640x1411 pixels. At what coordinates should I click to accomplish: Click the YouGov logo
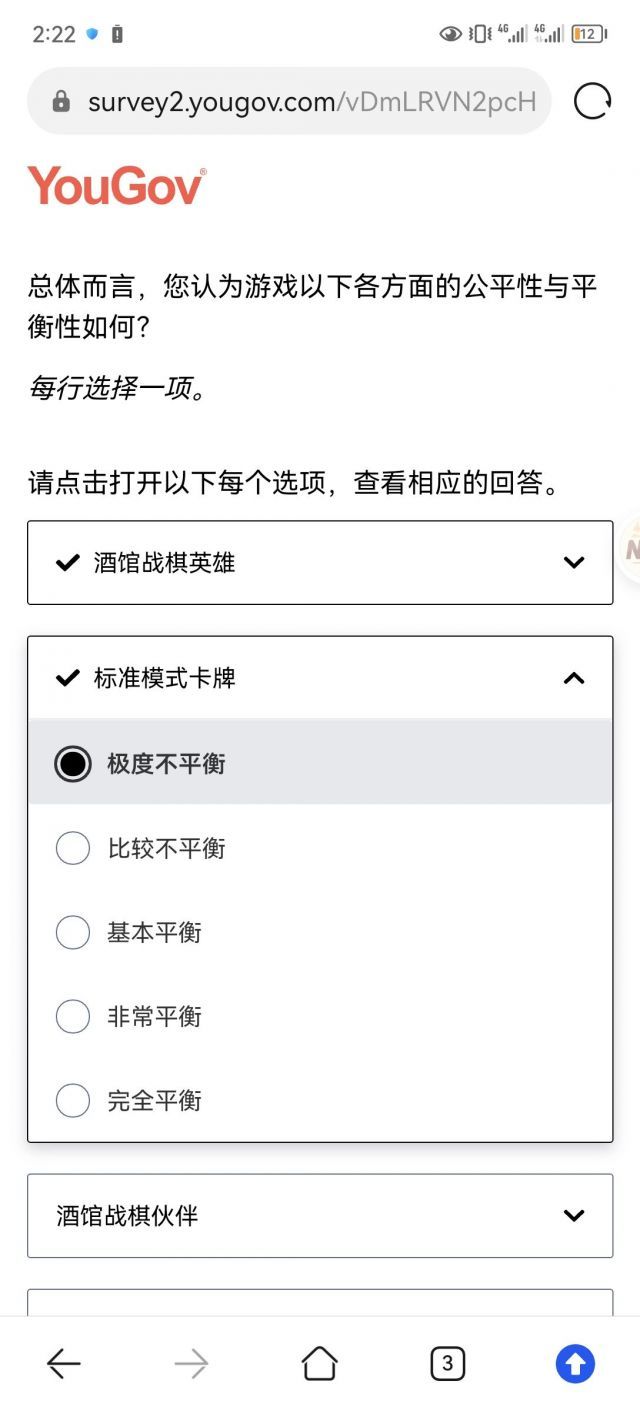[117, 186]
